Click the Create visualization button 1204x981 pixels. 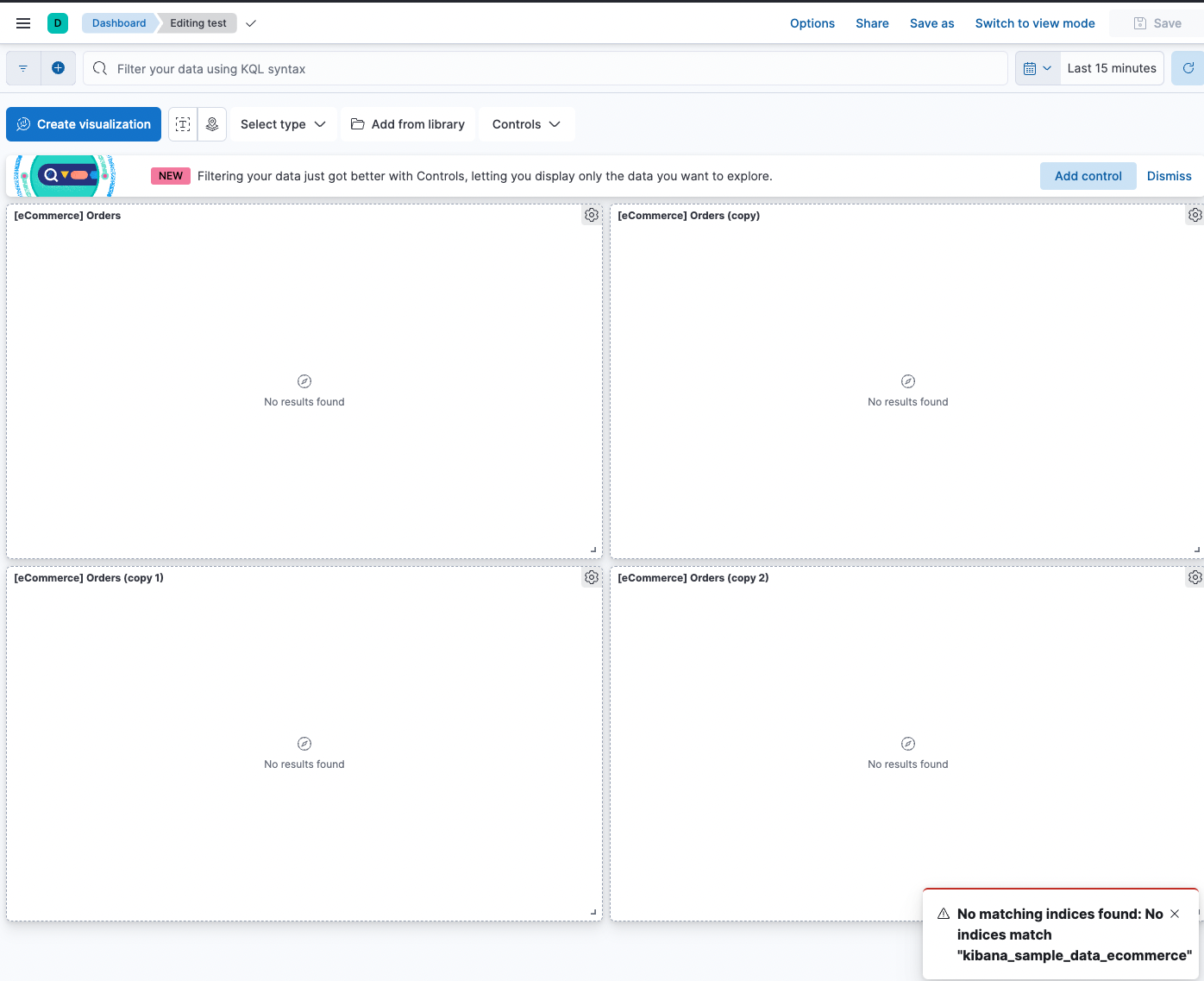tap(83, 124)
